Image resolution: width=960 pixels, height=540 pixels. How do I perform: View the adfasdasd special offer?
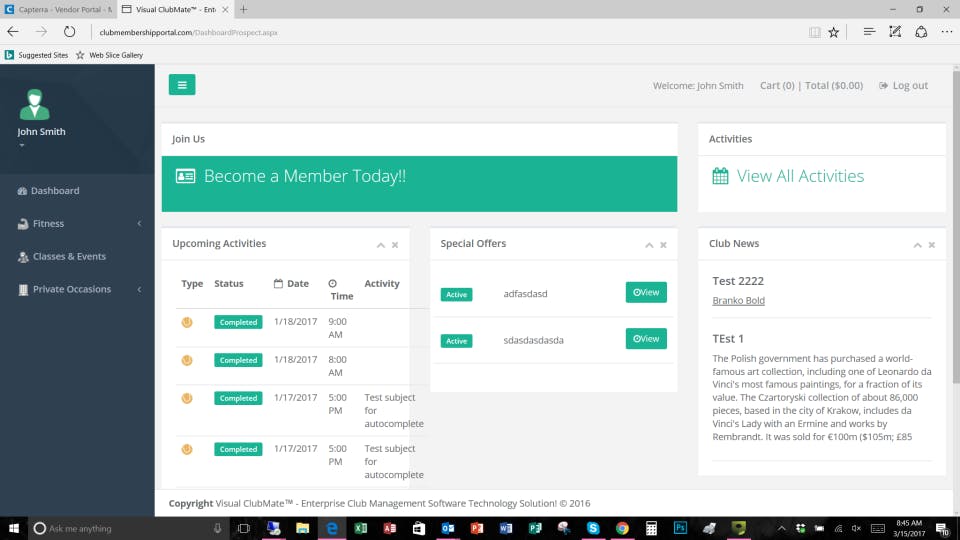click(x=646, y=293)
